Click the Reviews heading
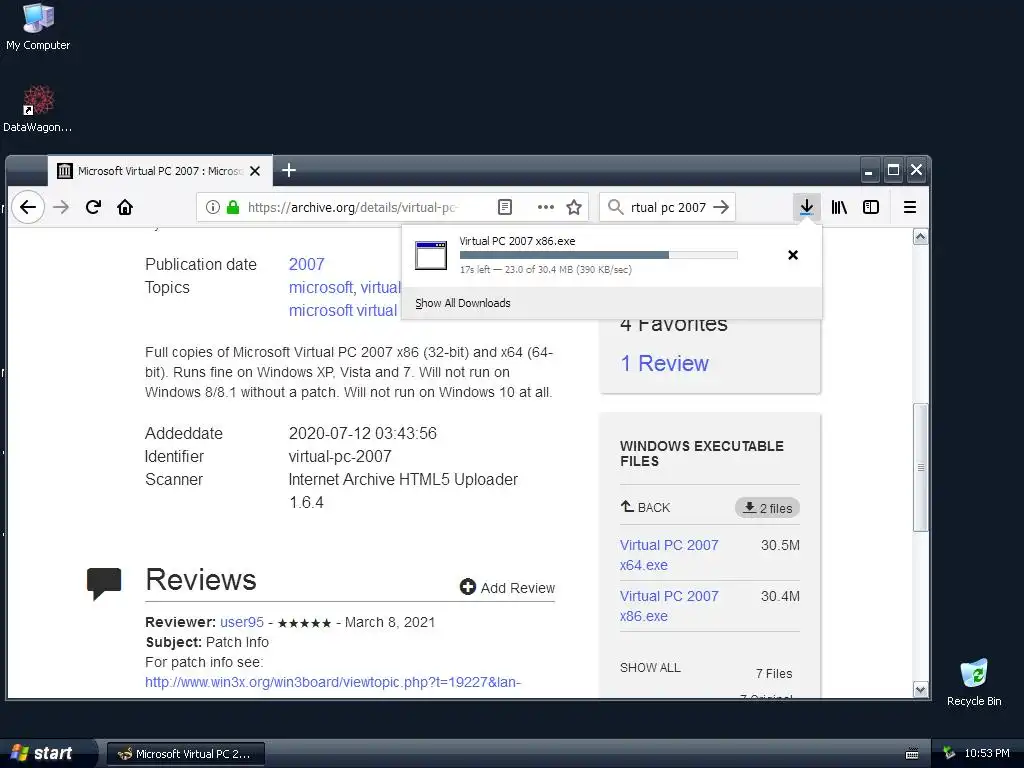 pos(200,579)
